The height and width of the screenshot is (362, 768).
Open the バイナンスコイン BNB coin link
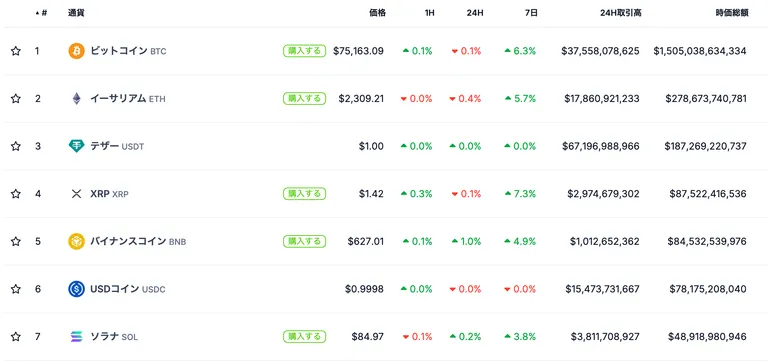click(x=138, y=241)
